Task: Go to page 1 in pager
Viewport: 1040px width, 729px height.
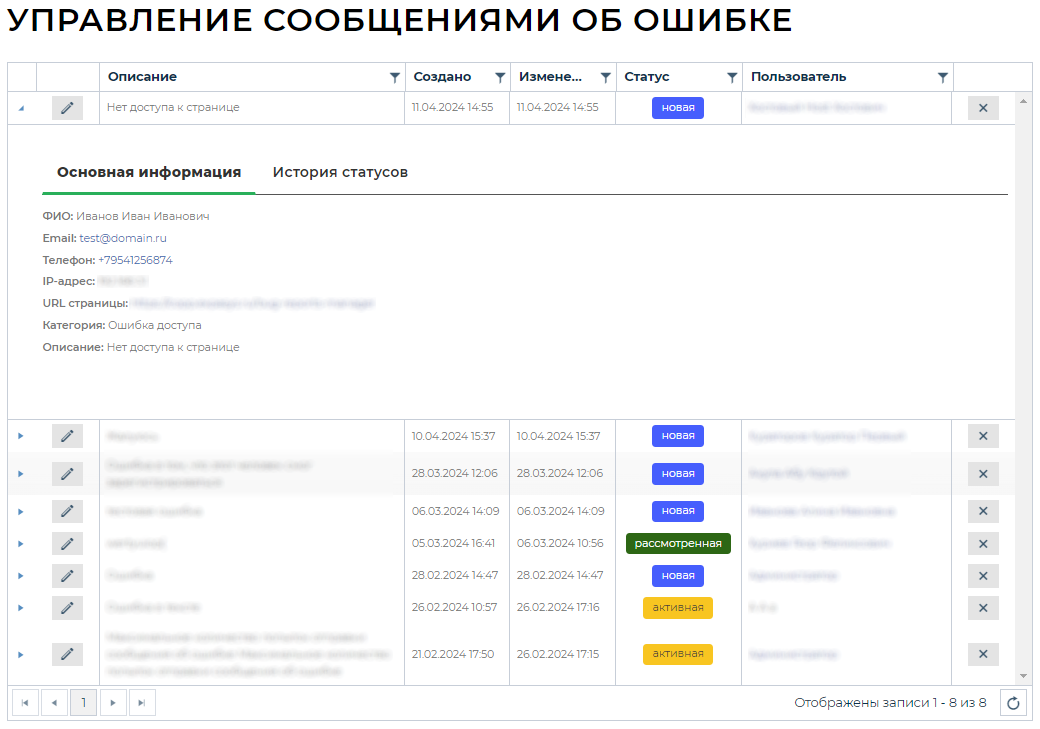Action: click(x=83, y=703)
